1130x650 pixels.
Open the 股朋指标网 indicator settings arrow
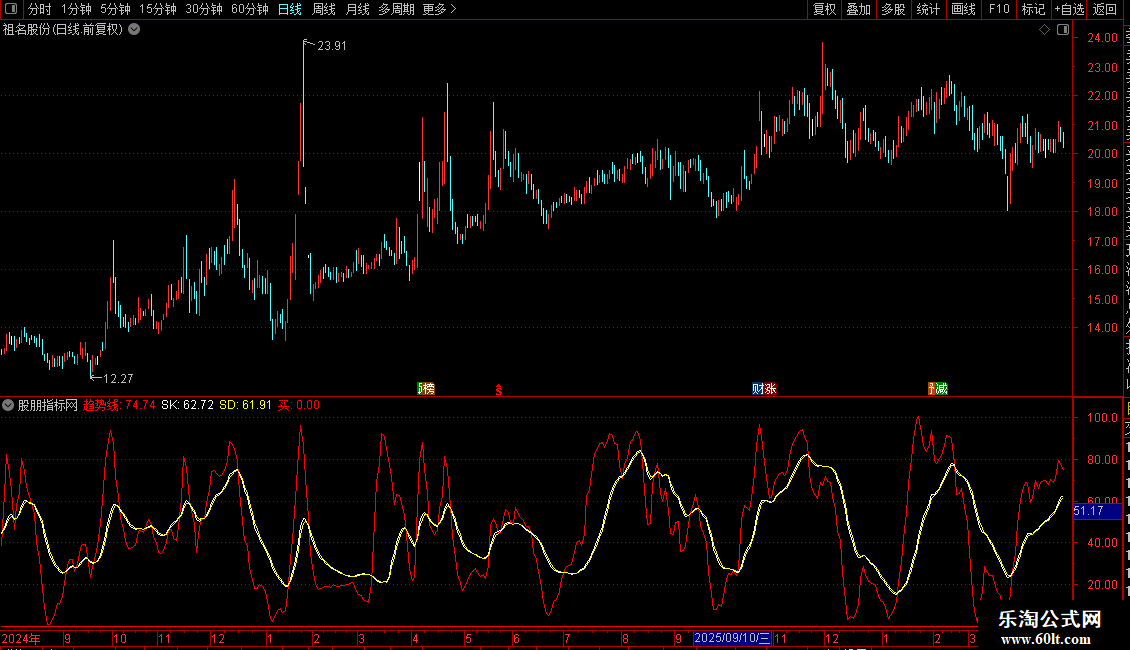point(8,405)
